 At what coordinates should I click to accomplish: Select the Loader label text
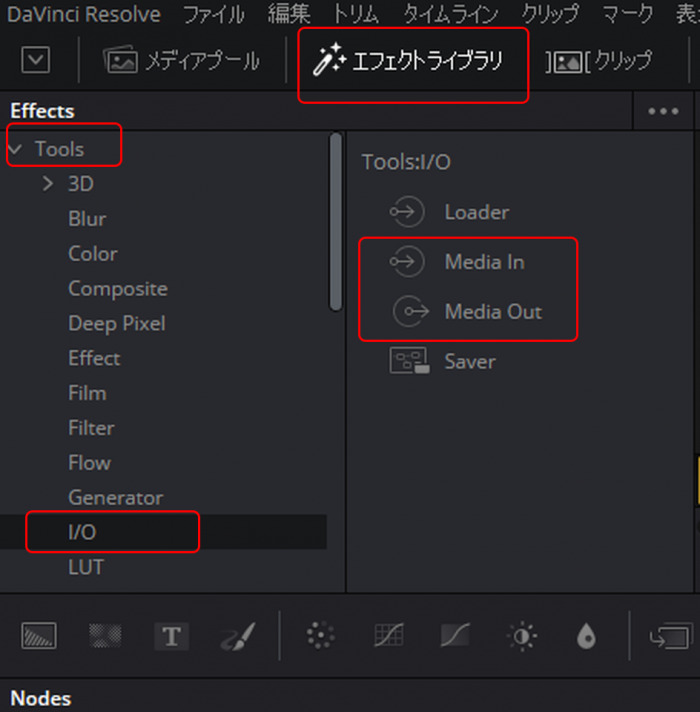pyautogui.click(x=477, y=212)
